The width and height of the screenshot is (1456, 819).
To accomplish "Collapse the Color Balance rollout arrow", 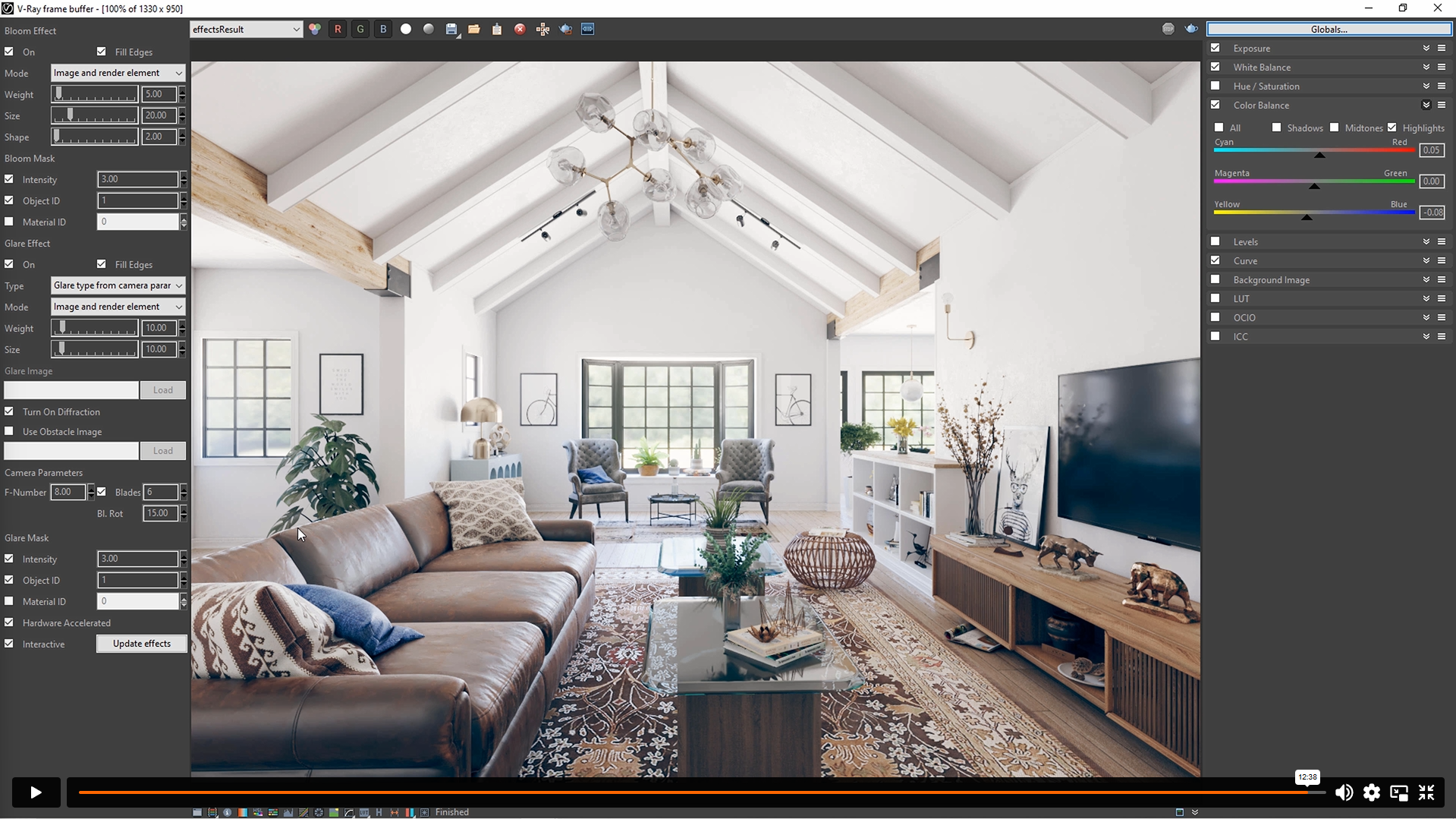I will 1426,105.
